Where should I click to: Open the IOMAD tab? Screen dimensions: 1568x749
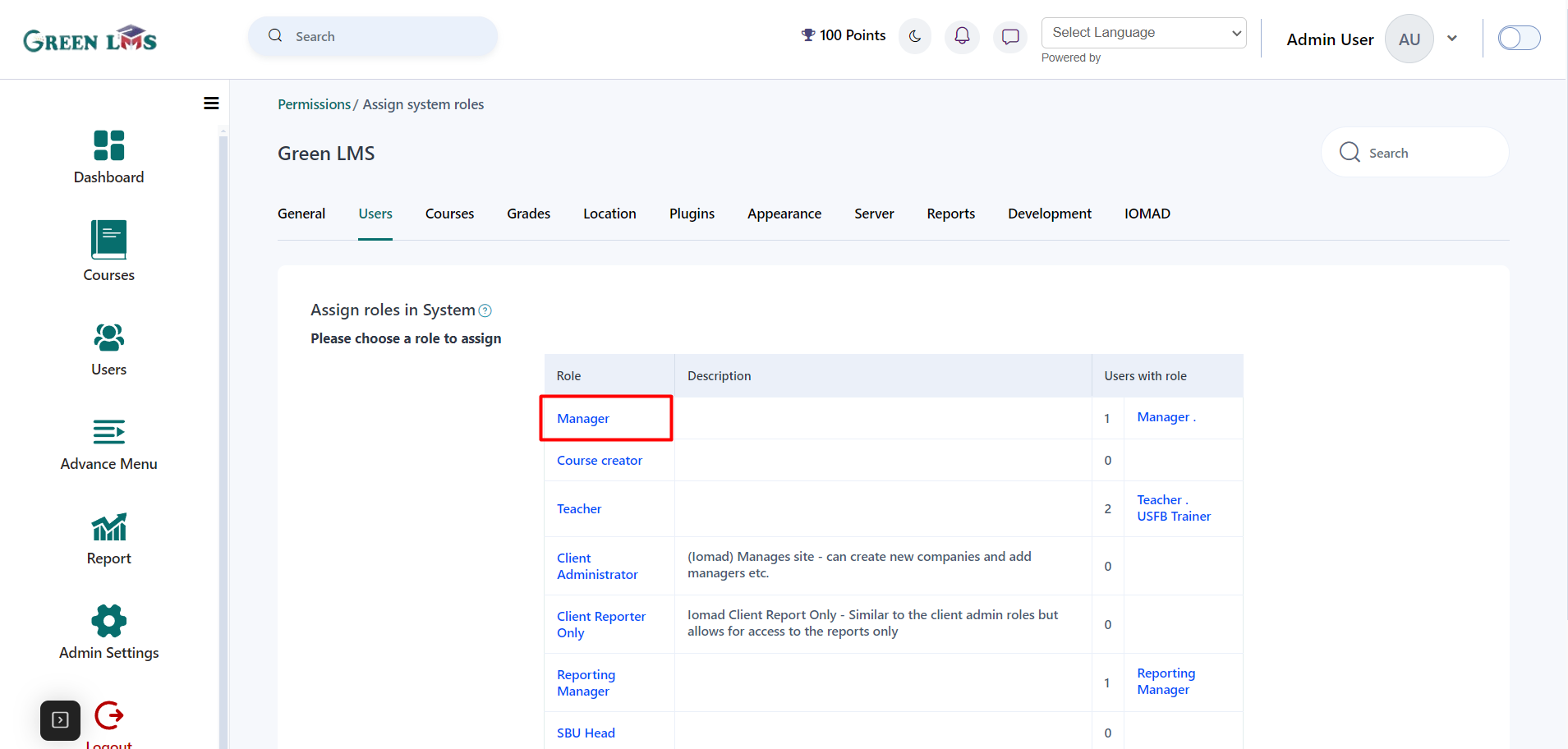(x=1147, y=214)
